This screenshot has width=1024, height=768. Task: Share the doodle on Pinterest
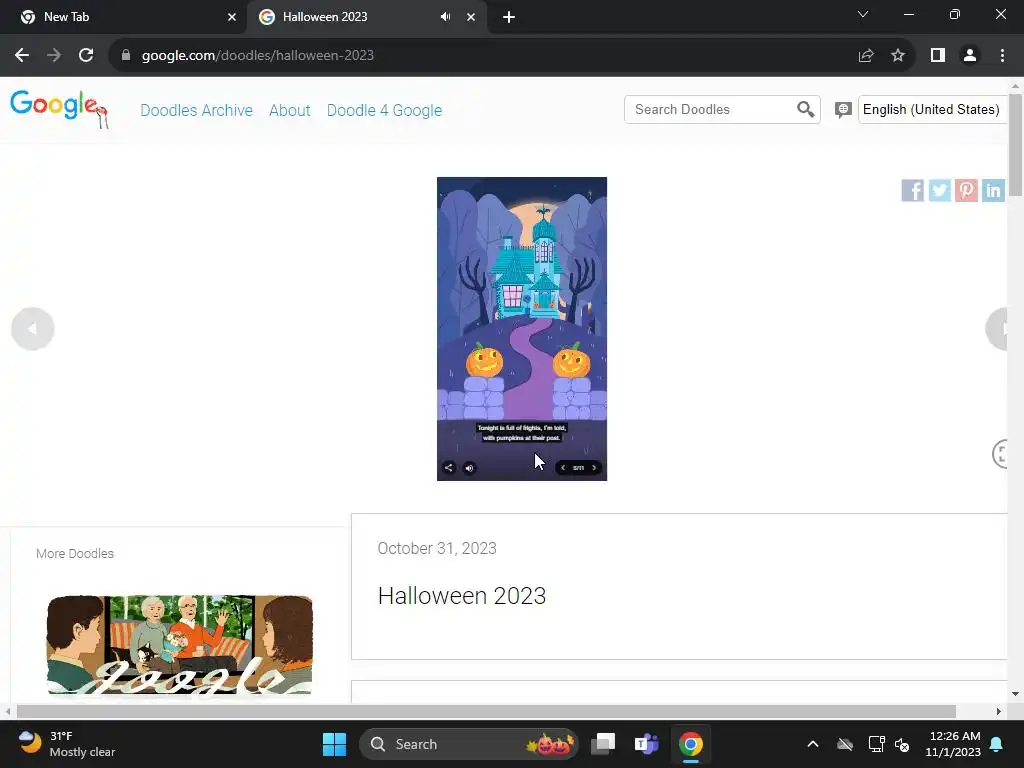pyautogui.click(x=966, y=190)
